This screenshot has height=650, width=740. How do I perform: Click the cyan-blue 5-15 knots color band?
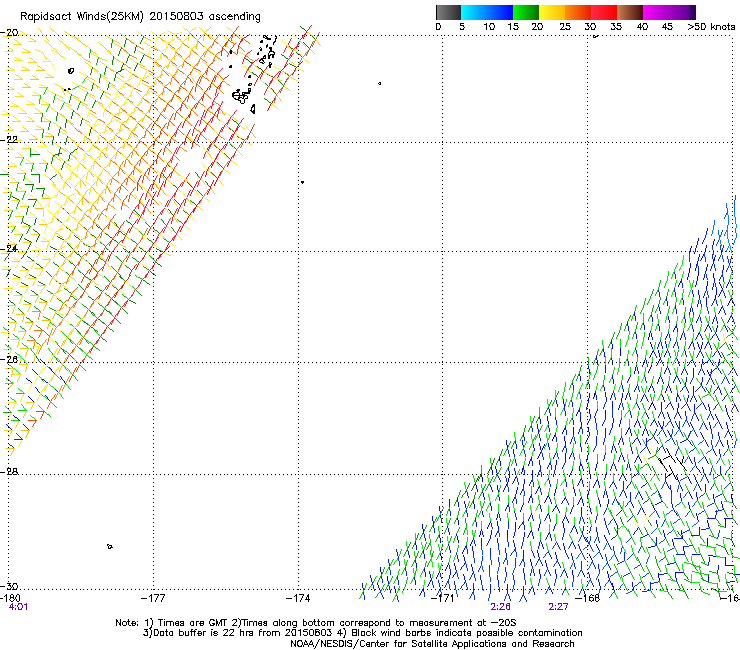(487, 12)
